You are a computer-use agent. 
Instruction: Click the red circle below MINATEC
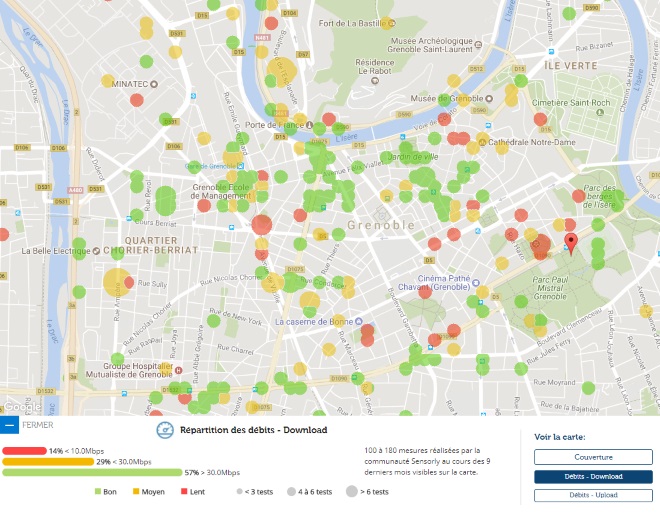tap(137, 101)
